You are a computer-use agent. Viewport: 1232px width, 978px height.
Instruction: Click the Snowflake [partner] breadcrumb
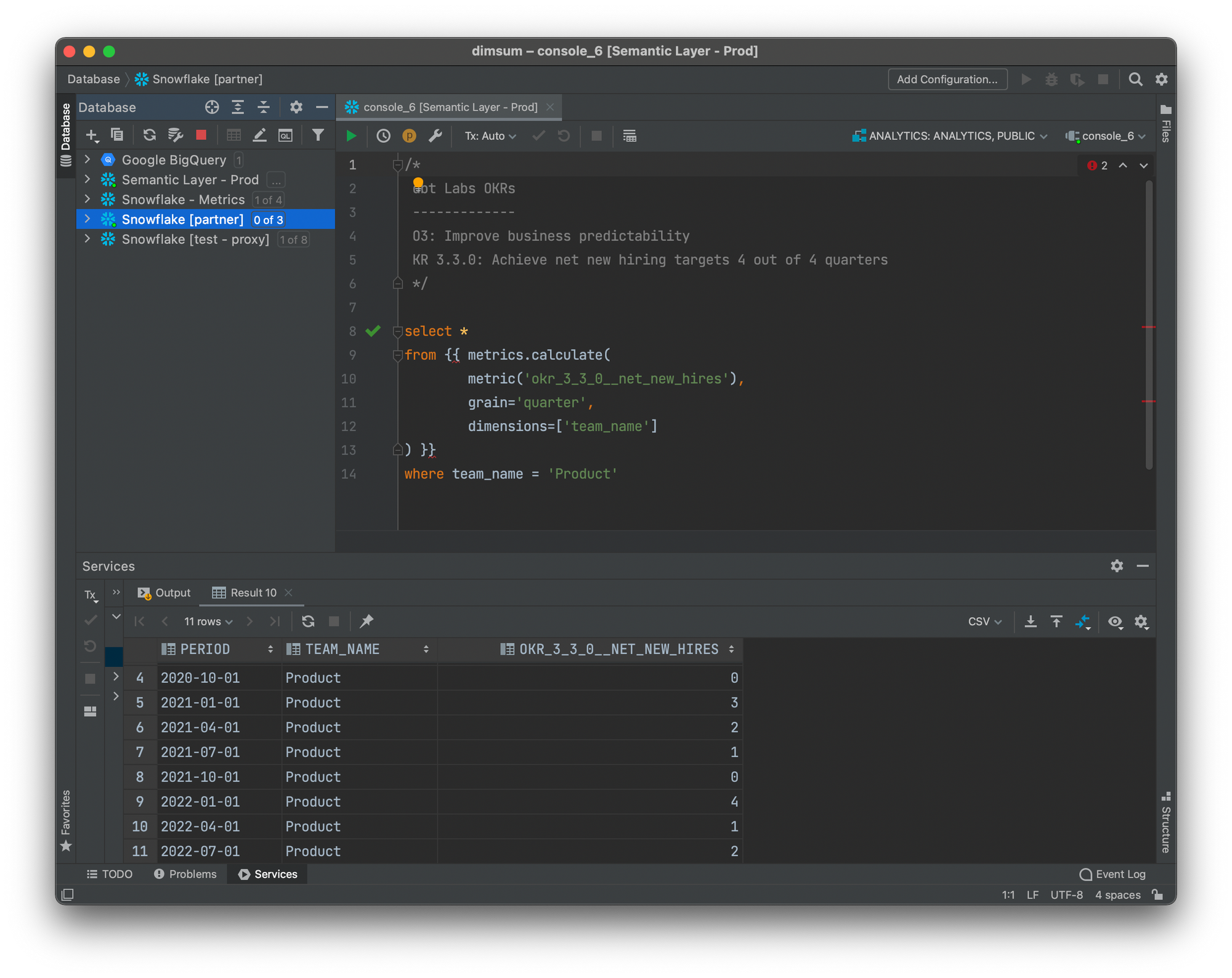(199, 79)
